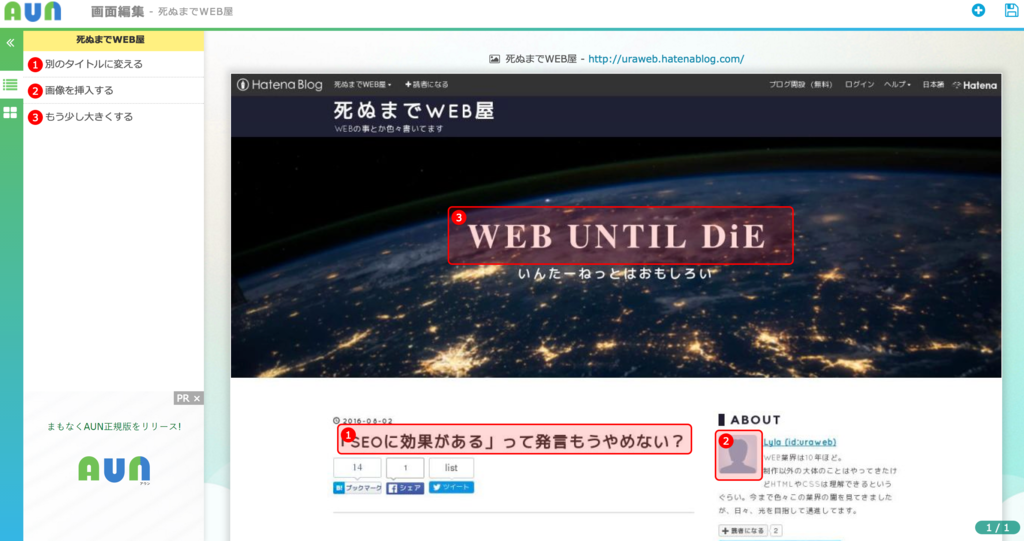Click the 14 bookmark count box
1024x541 pixels.
pos(357,468)
